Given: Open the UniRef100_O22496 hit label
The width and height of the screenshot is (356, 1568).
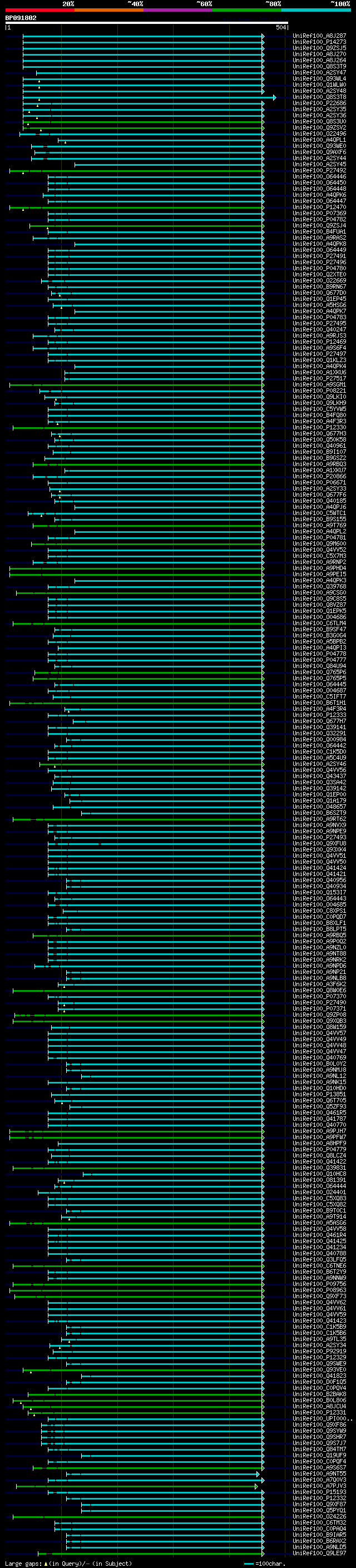Looking at the screenshot, I should (319, 134).
